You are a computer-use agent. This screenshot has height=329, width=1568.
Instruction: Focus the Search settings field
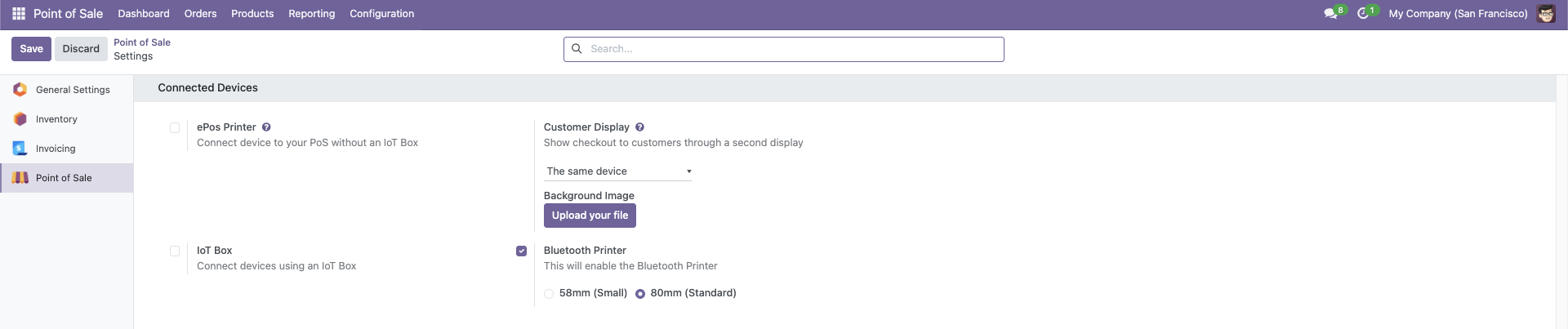(x=784, y=49)
